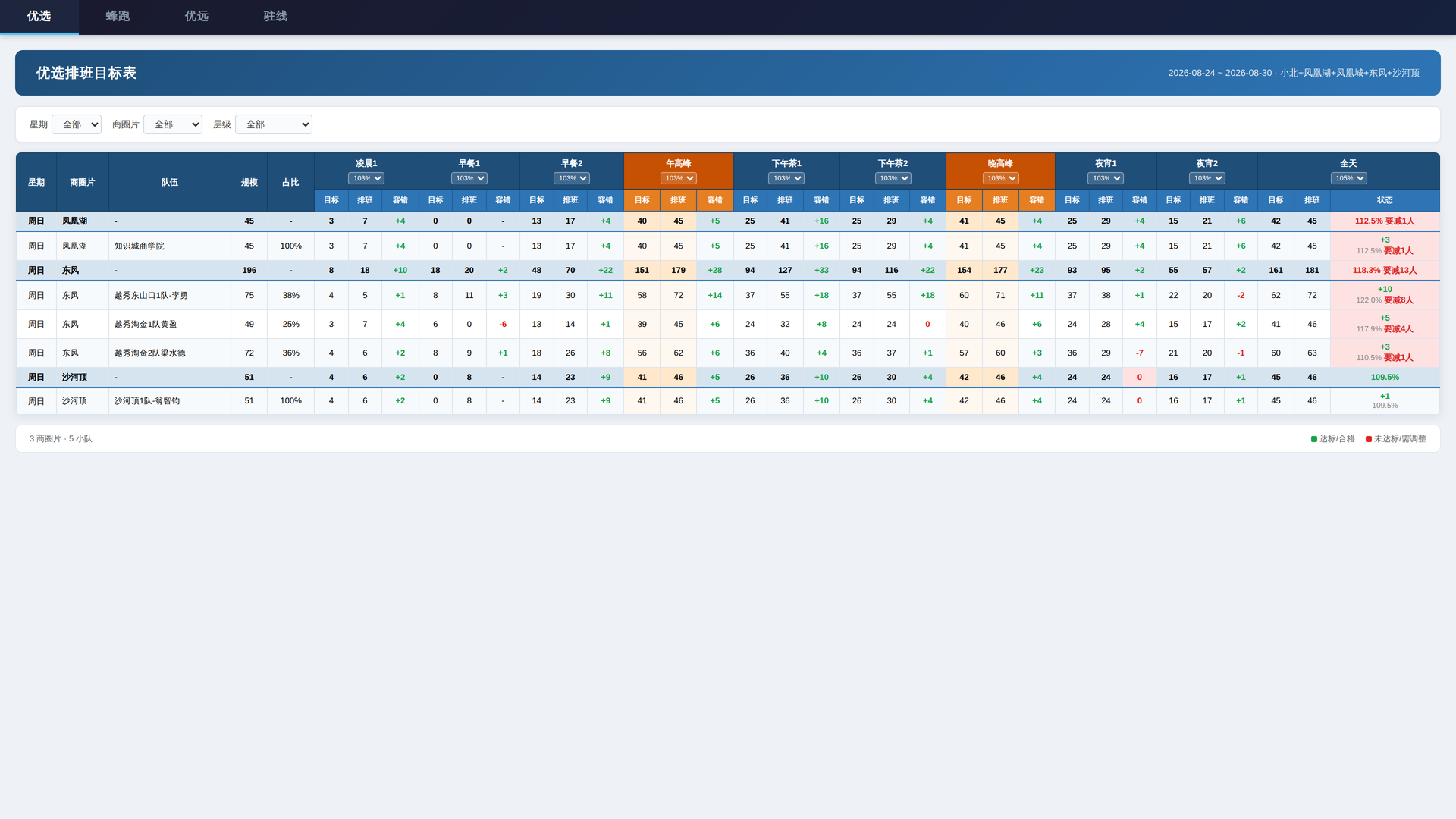This screenshot has height=819, width=1456.
Task: Open 全天 105% percentage dropdown
Action: [1349, 178]
